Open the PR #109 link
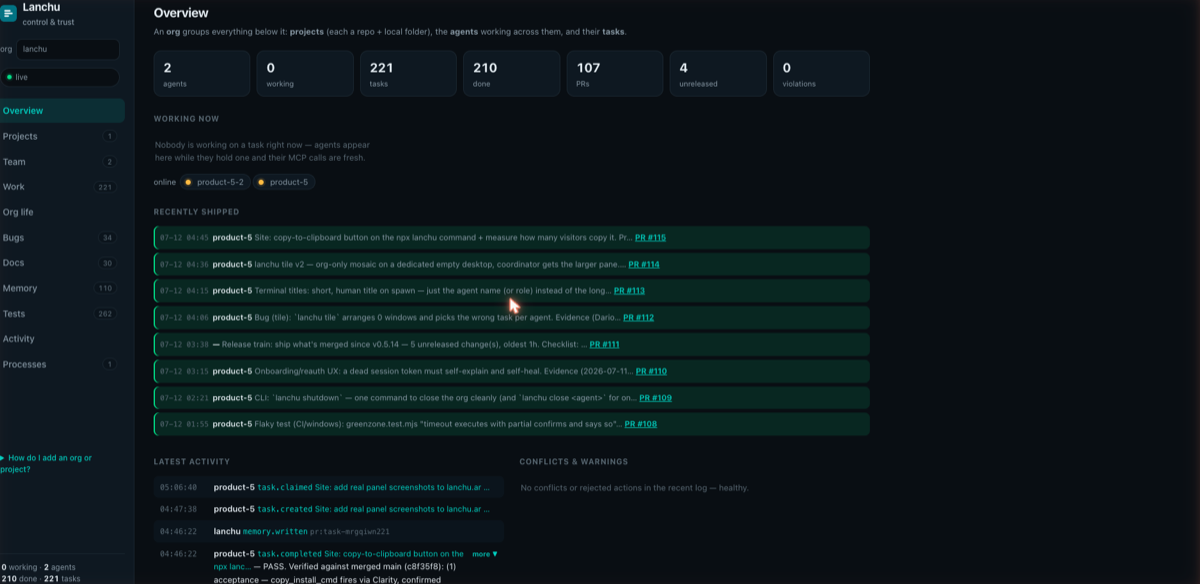The image size is (1200, 584). point(655,397)
